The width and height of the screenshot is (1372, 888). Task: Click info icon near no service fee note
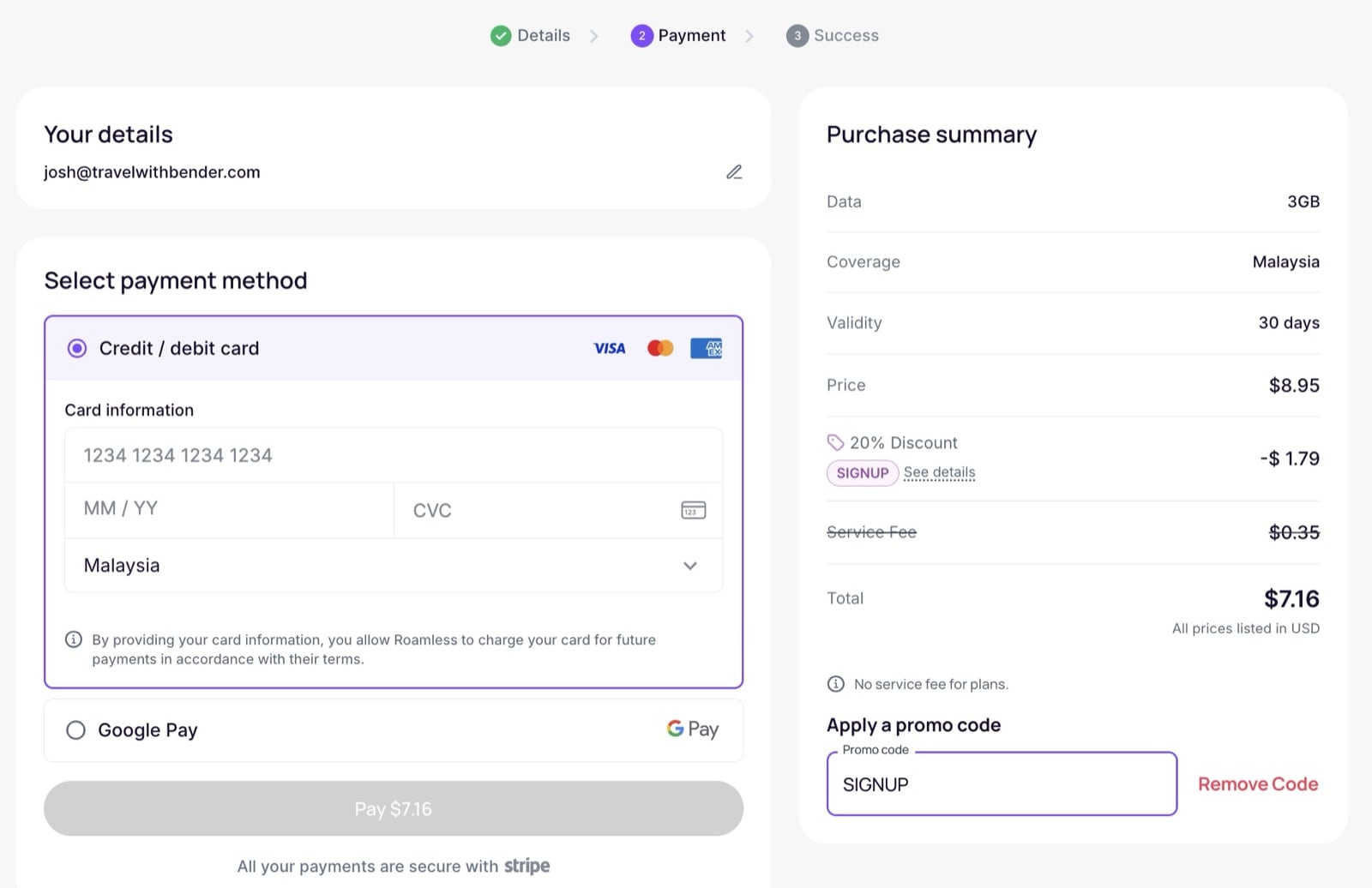tap(835, 684)
